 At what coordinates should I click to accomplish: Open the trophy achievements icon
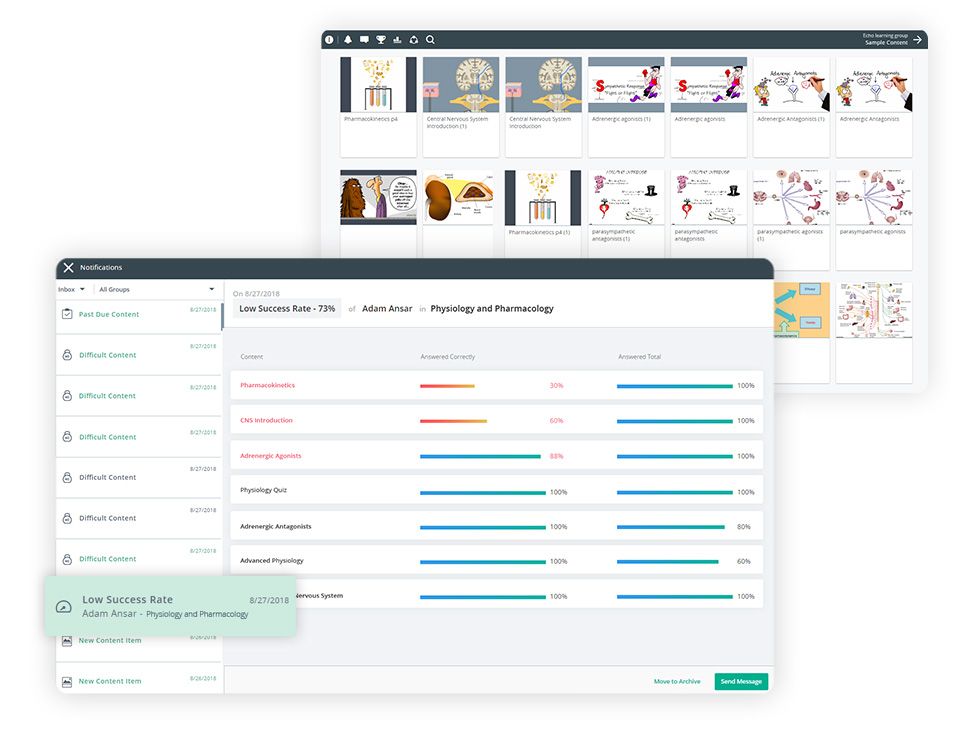(381, 39)
